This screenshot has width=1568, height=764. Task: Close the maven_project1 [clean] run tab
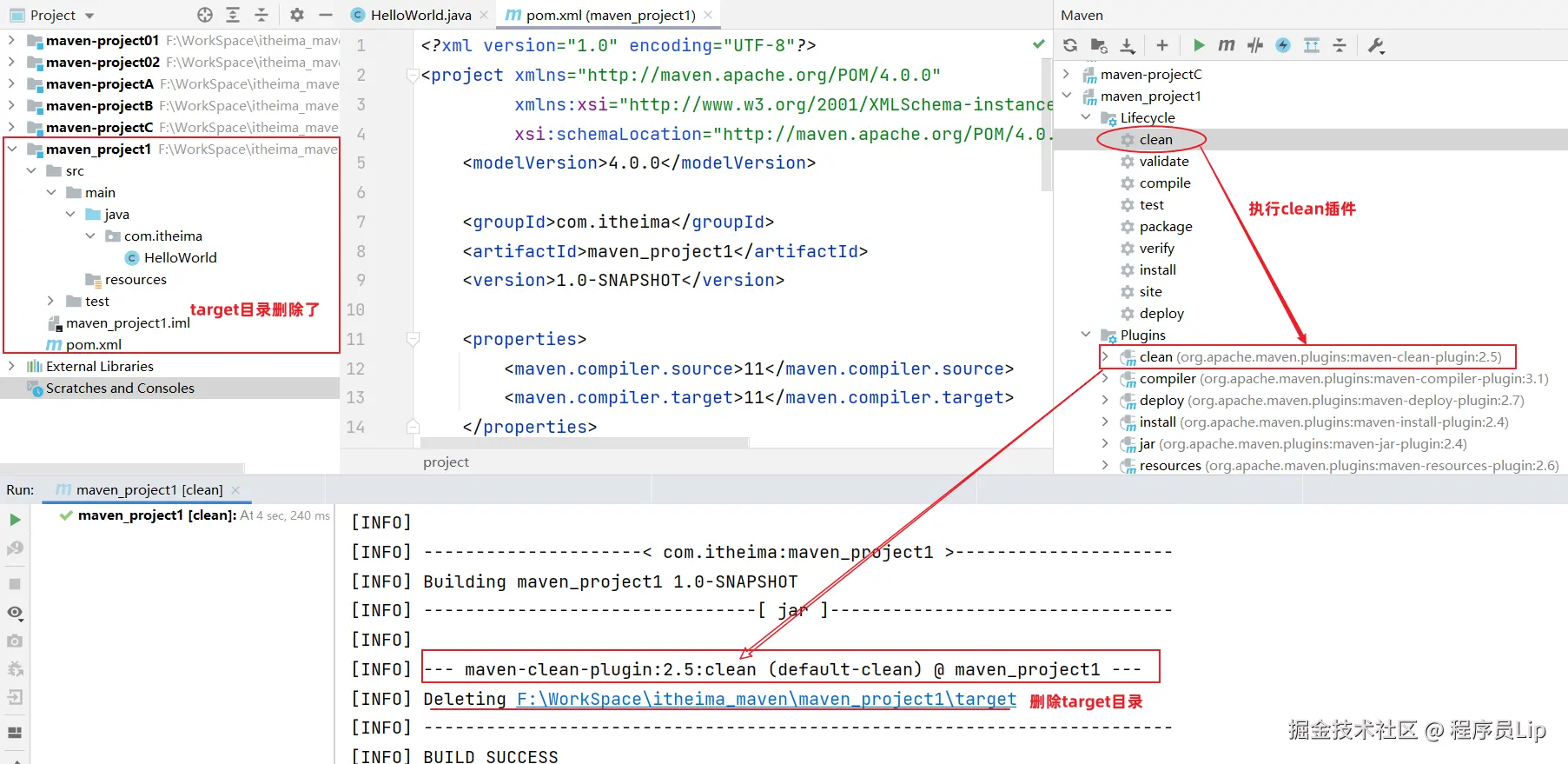pyautogui.click(x=235, y=490)
